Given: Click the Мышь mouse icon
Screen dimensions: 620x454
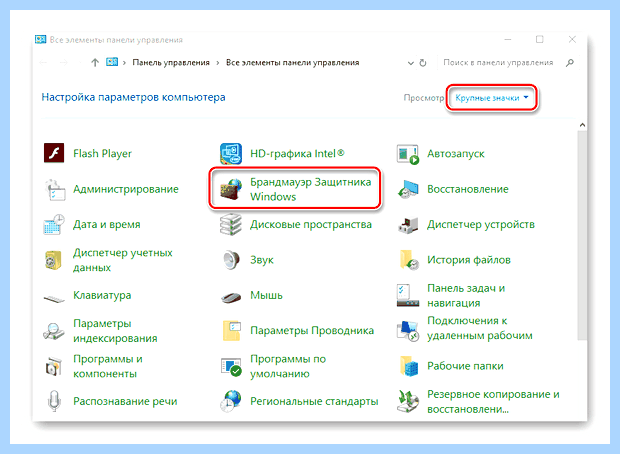Looking at the screenshot, I should 231,297.
